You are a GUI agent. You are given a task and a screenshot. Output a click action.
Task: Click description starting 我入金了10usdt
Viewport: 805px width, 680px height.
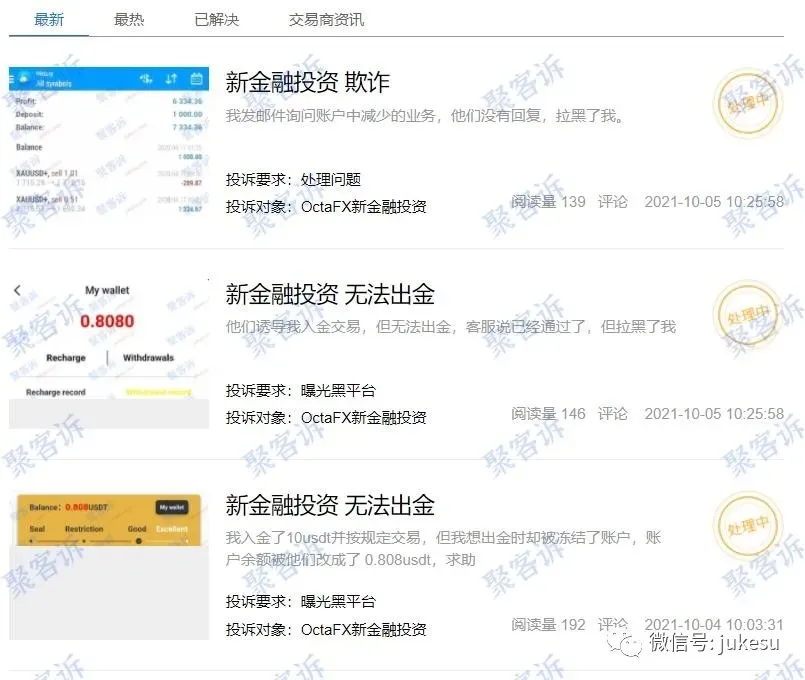[x=444, y=549]
